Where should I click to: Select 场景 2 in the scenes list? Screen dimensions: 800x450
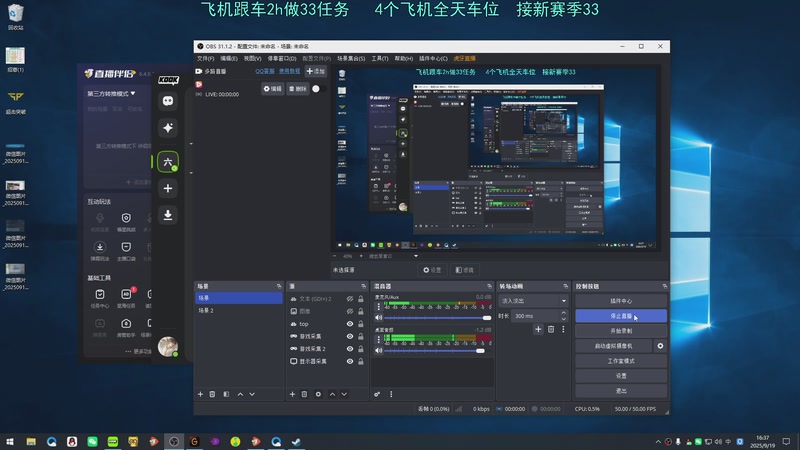238,311
